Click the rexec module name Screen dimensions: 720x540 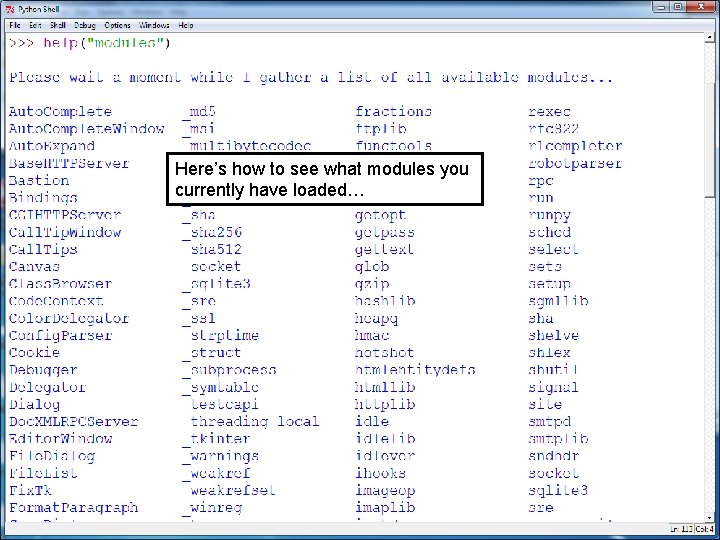click(549, 112)
